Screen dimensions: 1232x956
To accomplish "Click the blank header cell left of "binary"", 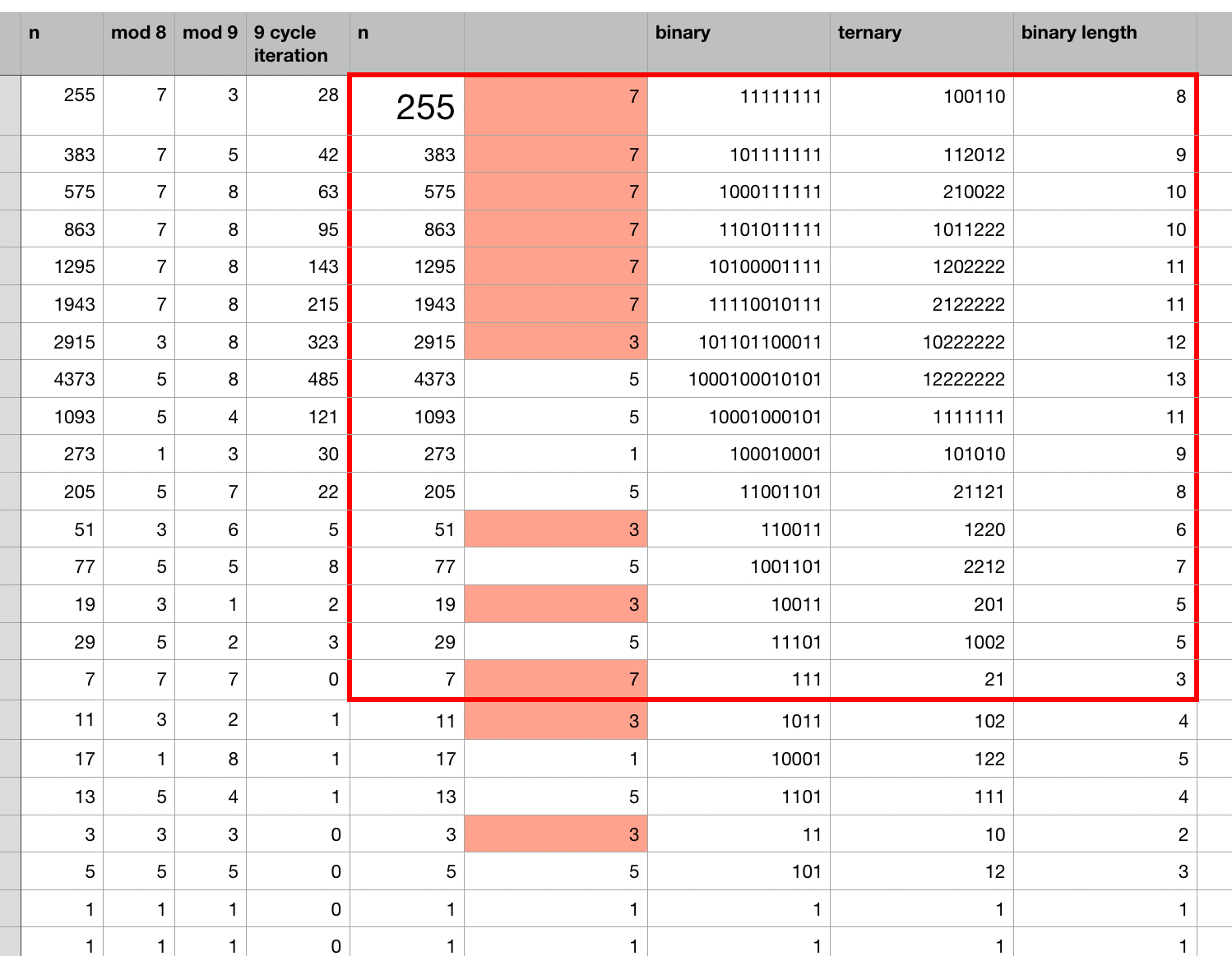I will pos(555,43).
